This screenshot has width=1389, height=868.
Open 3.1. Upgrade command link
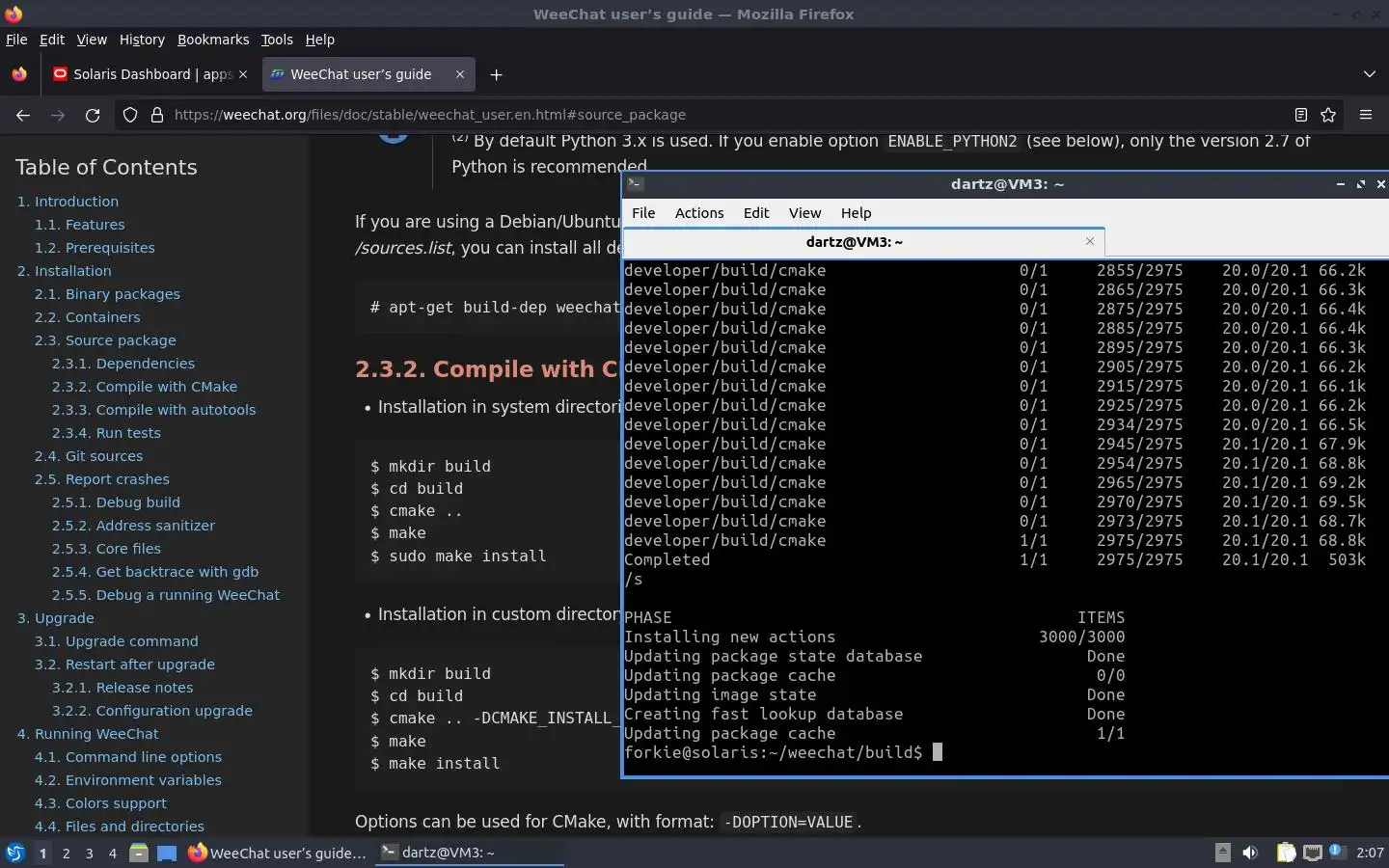point(116,641)
